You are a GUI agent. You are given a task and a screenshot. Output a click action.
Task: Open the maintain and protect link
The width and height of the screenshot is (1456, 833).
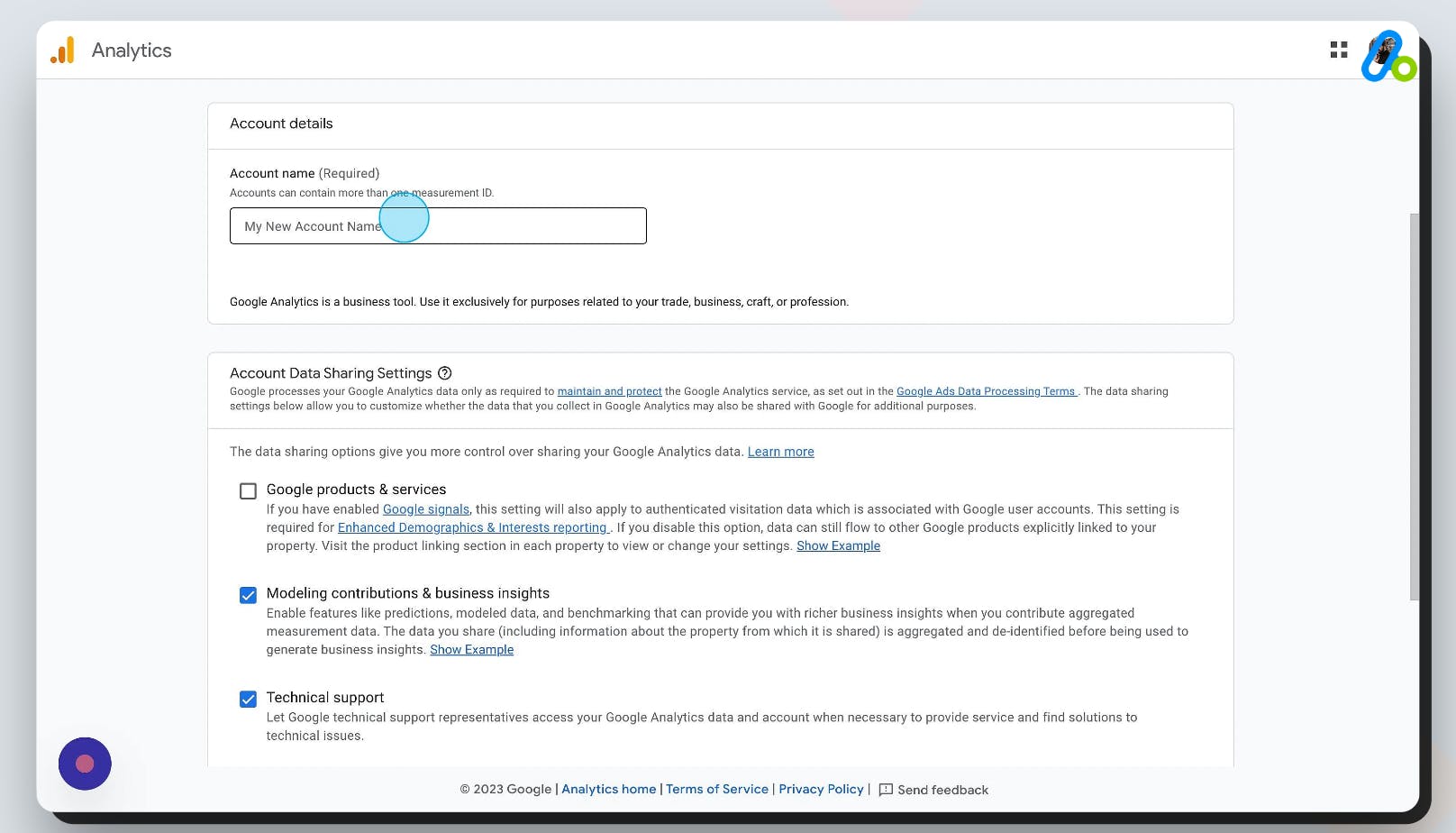609,391
